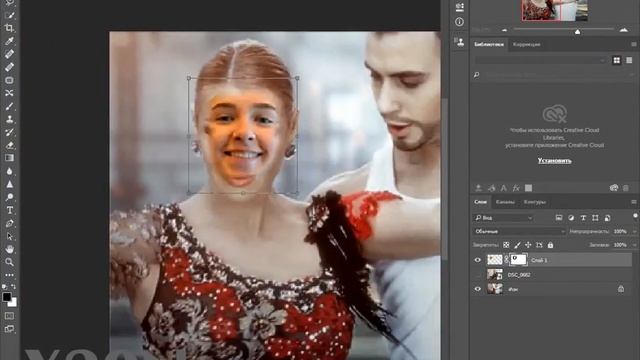Open the Clone Source panel icon
The image size is (640, 360).
click(460, 42)
